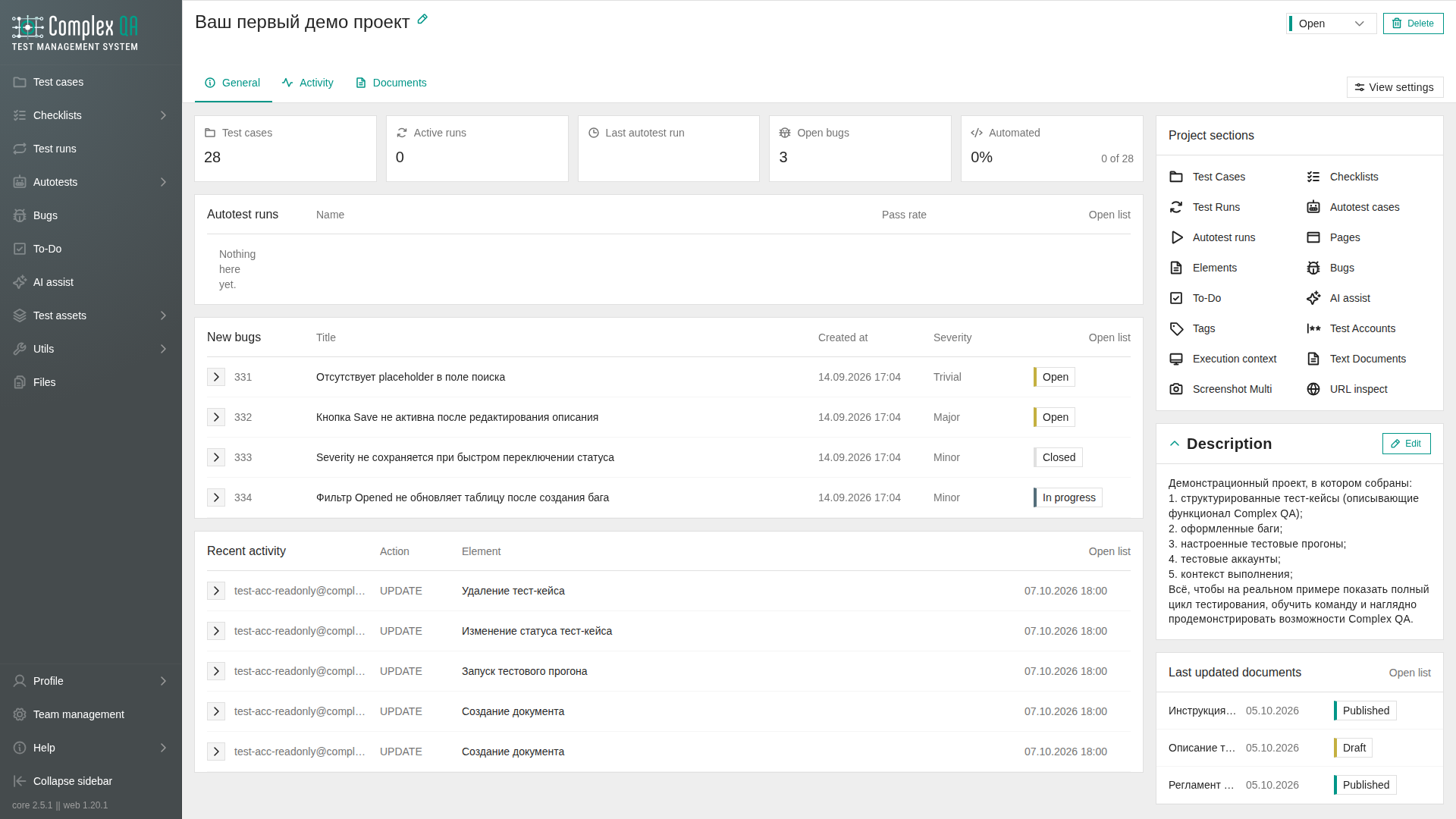Click Edit in Description panel
Screen dimensions: 1456x819
pos(1406,444)
